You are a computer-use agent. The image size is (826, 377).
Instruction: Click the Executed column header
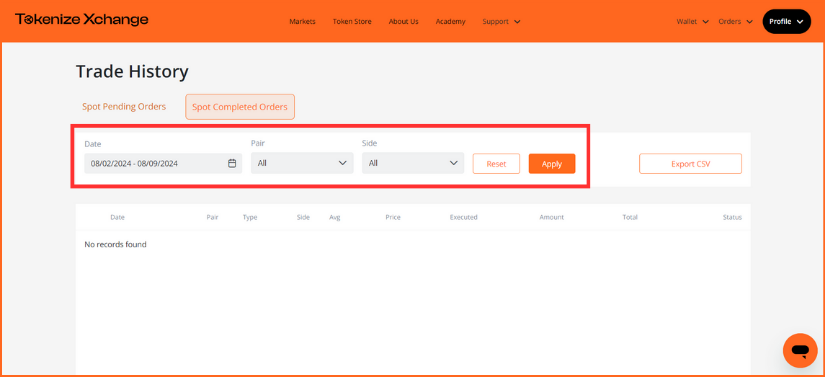click(464, 217)
